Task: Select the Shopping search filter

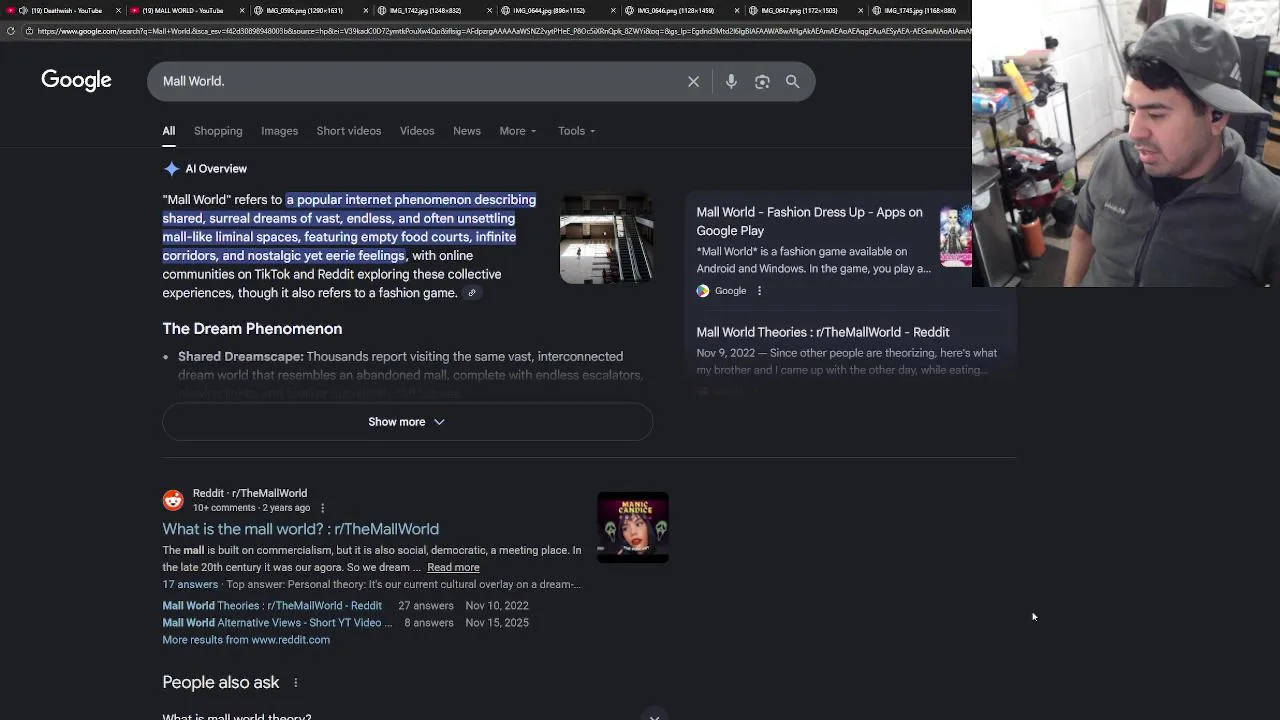Action: click(218, 131)
